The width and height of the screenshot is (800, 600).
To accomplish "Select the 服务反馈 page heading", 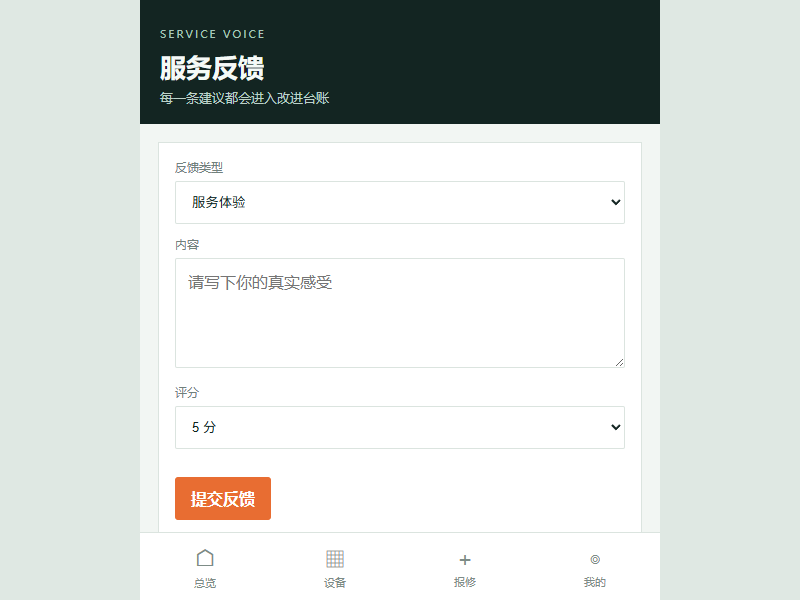I will tap(212, 68).
